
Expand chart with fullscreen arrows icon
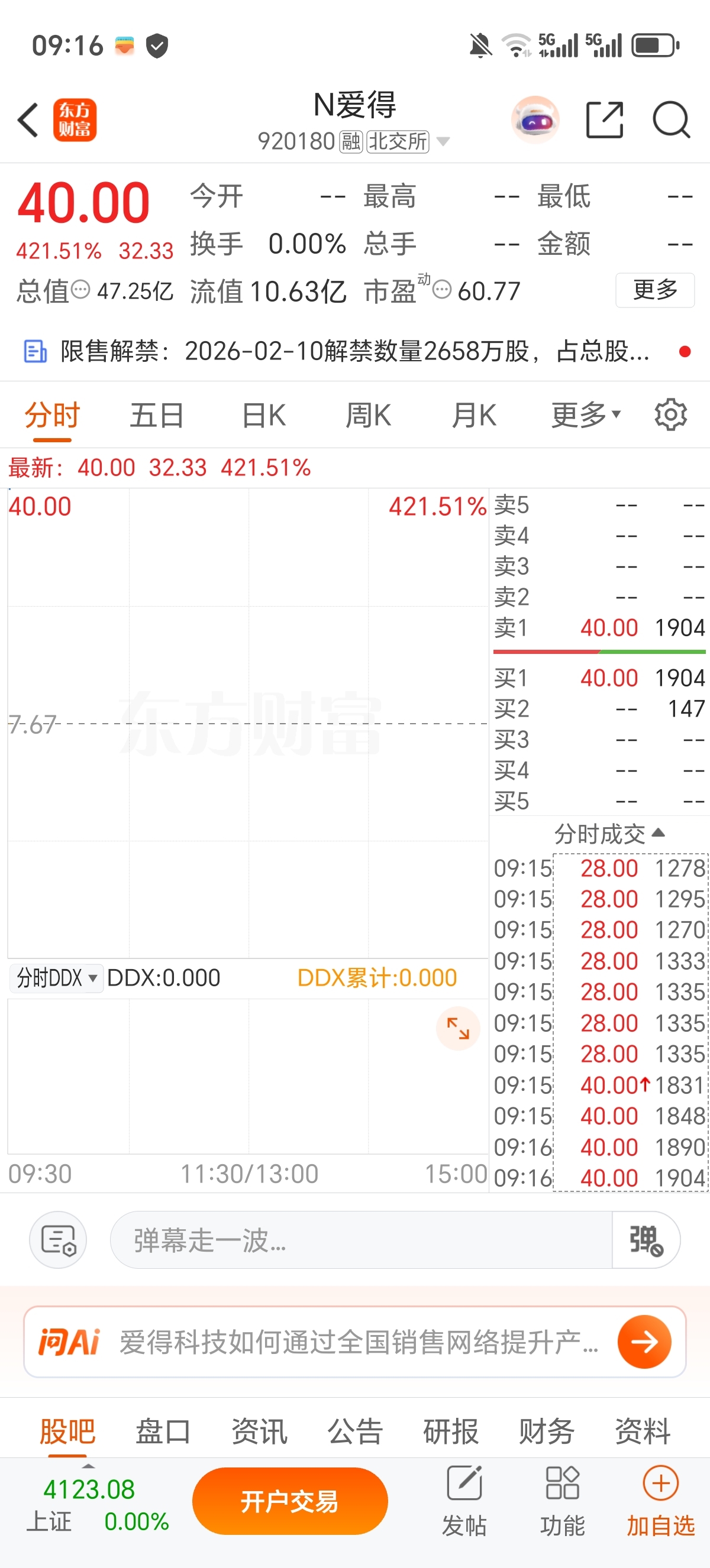click(458, 1029)
